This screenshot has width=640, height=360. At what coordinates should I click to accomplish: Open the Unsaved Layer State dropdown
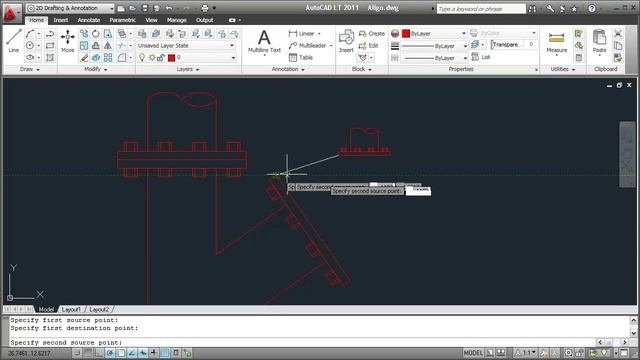click(186, 45)
